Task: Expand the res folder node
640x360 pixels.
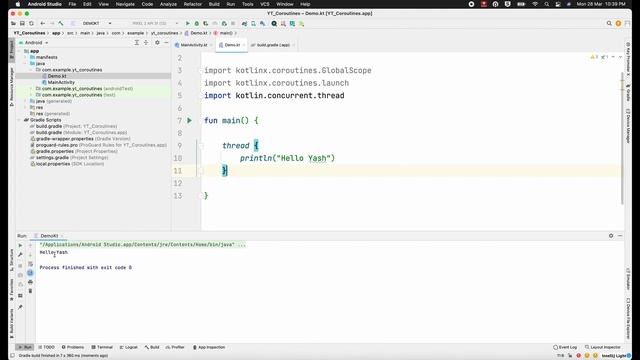Action: tap(25, 107)
